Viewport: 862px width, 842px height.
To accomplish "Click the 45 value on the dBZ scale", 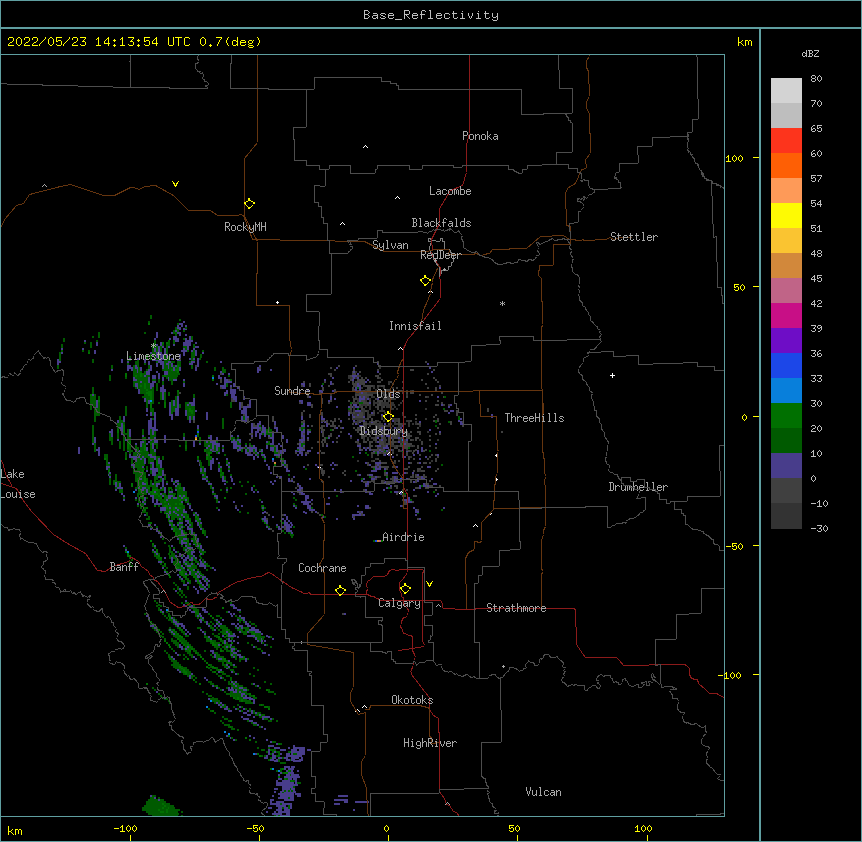I will pos(816,279).
